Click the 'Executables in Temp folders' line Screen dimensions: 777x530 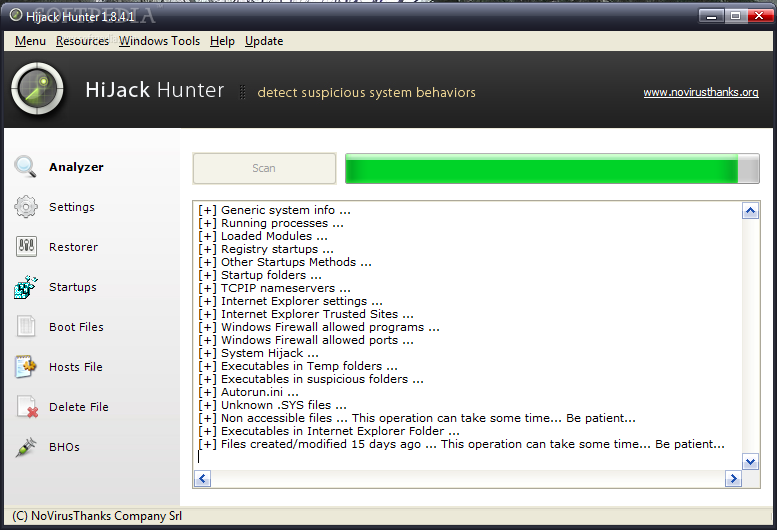click(x=297, y=366)
